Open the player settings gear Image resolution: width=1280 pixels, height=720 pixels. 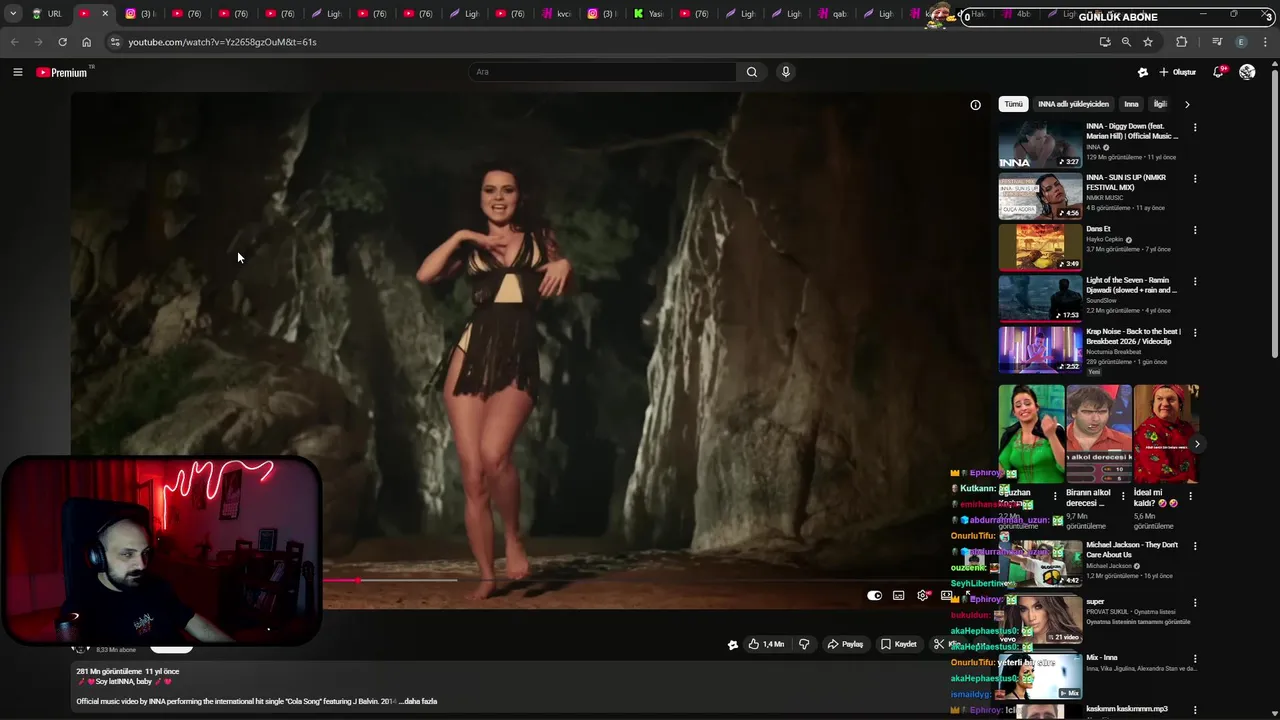point(922,595)
